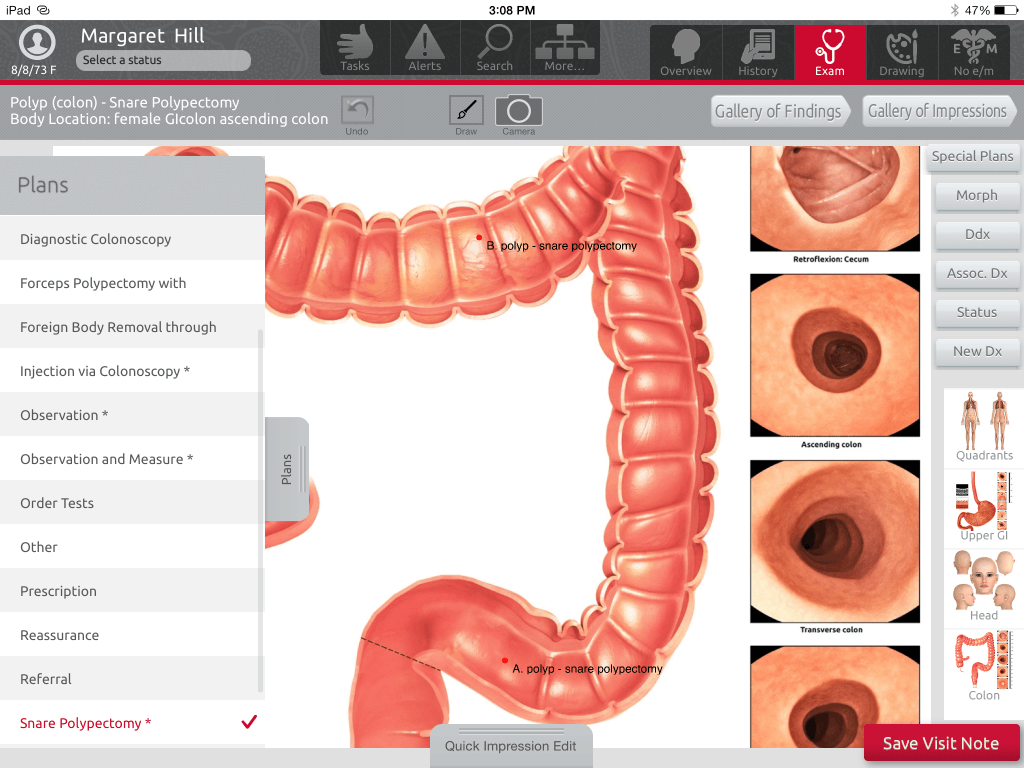Tap the Special Plans button
This screenshot has height=768, width=1024.
coord(972,157)
